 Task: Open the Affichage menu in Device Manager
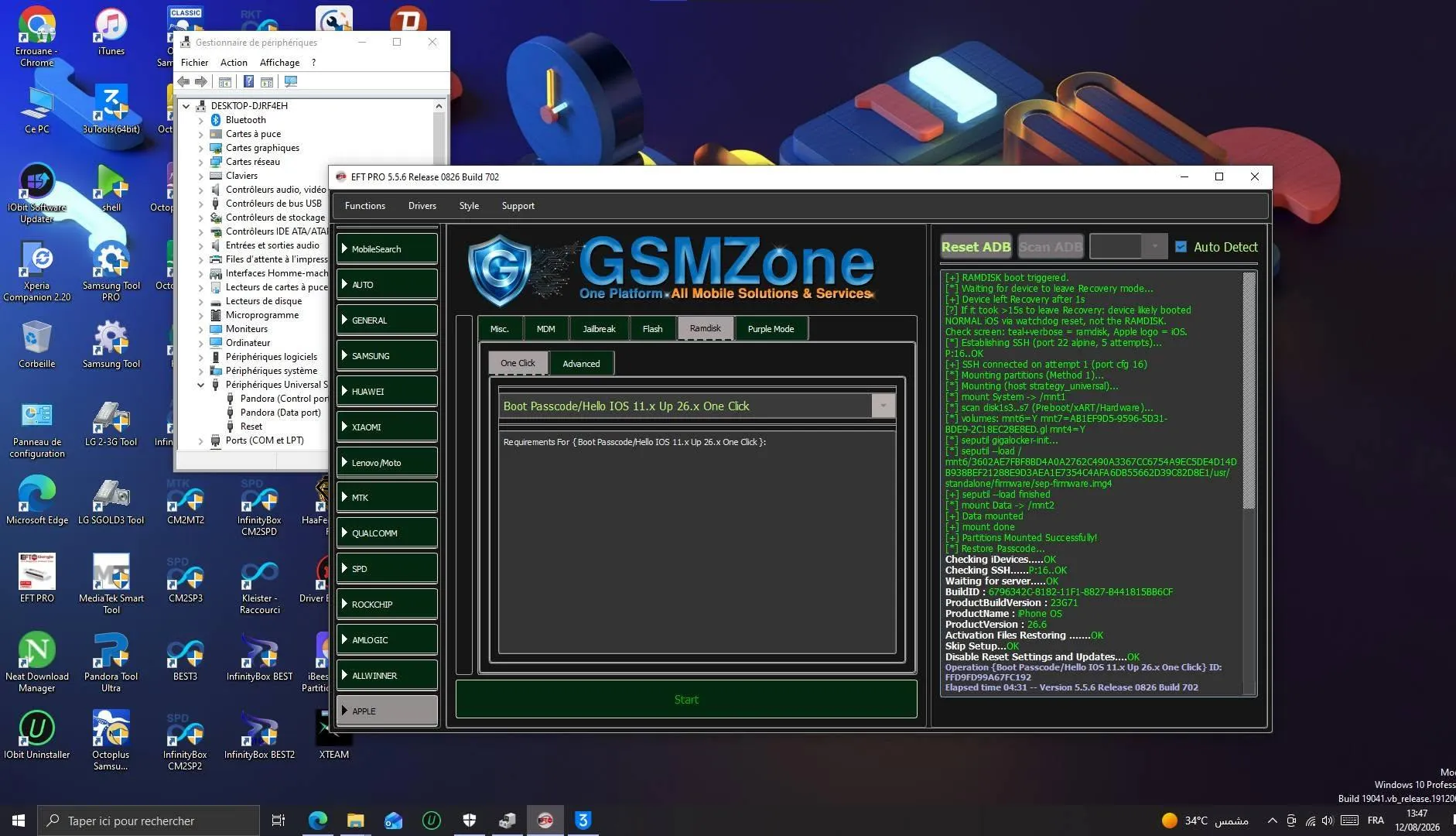coord(279,63)
